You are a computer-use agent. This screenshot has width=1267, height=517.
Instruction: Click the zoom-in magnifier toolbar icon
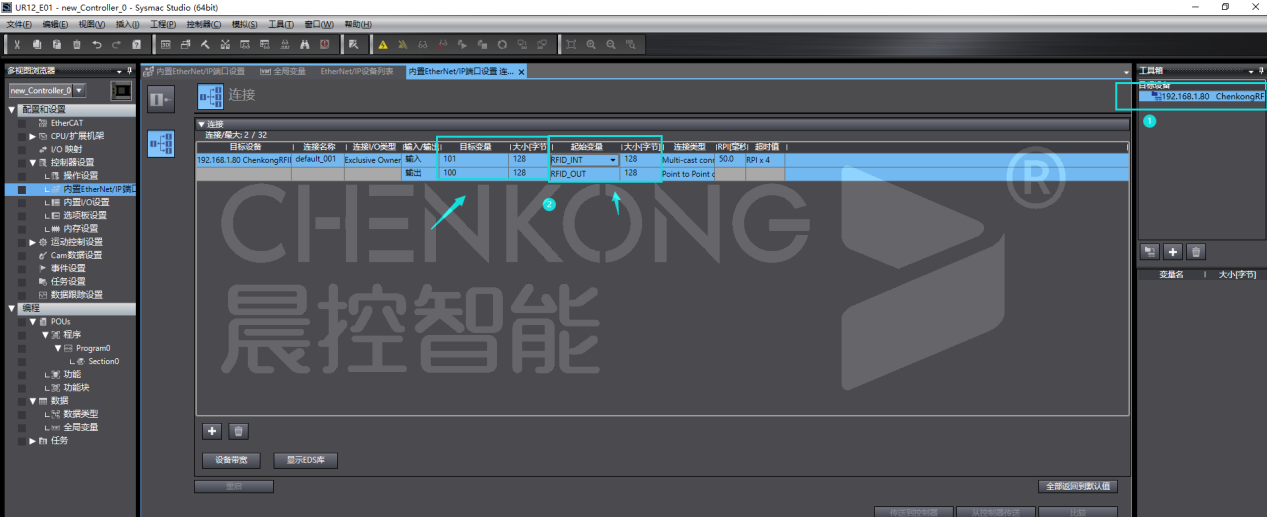click(x=591, y=44)
